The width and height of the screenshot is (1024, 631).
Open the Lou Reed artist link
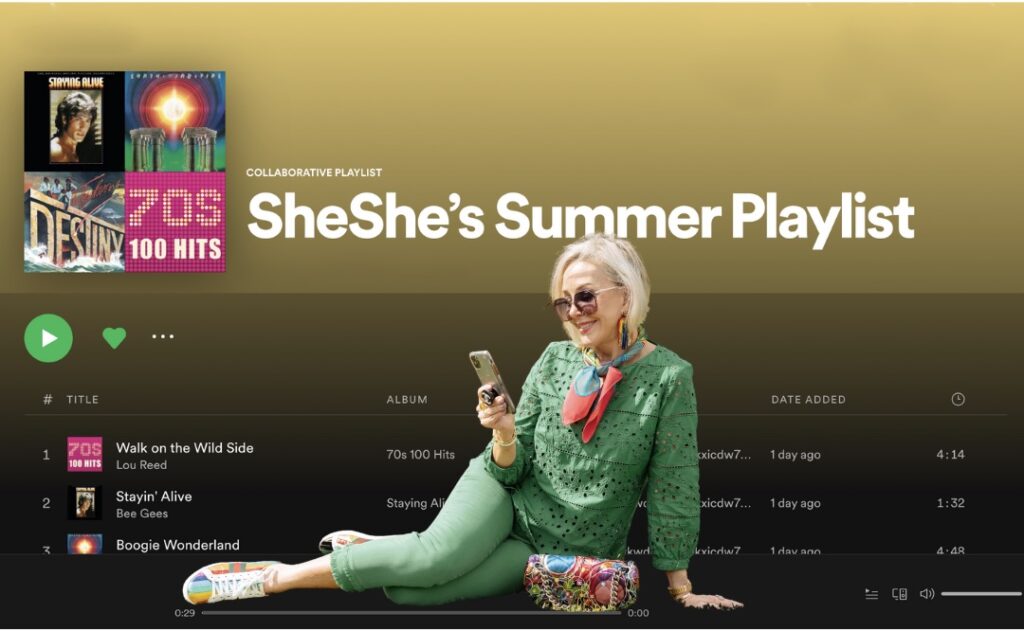click(141, 465)
